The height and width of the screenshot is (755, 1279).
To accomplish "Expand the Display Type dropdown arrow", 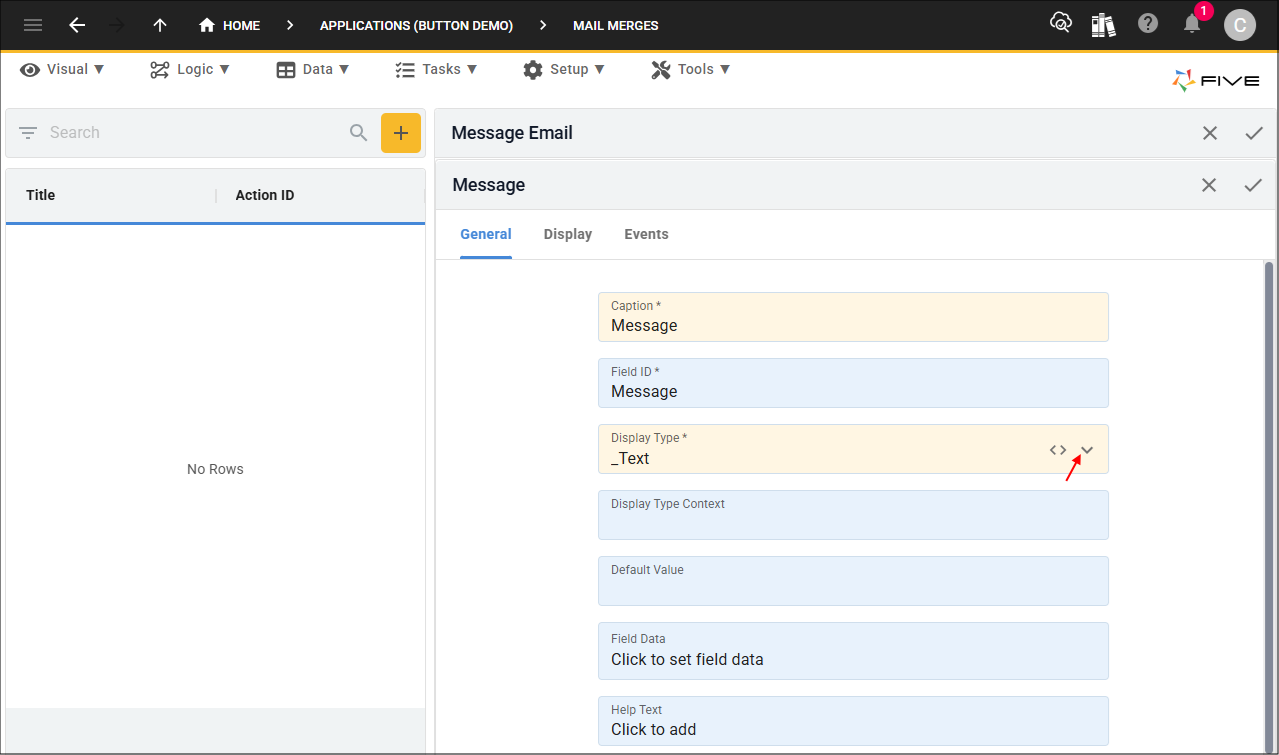I will coord(1087,450).
